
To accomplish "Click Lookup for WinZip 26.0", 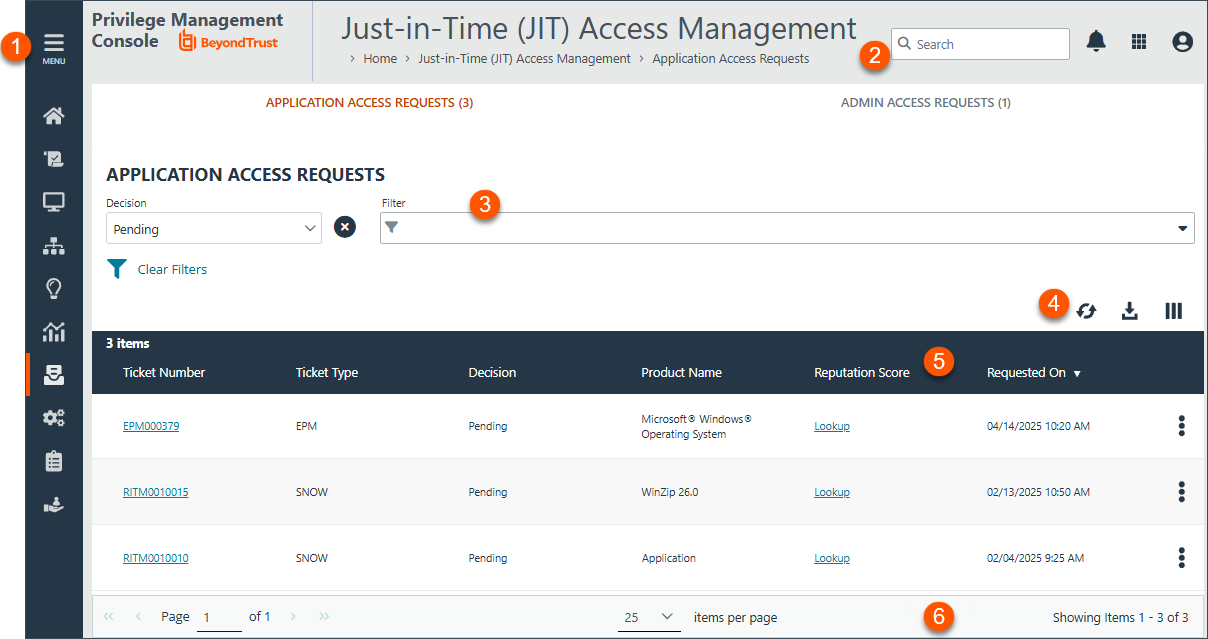I will (832, 492).
